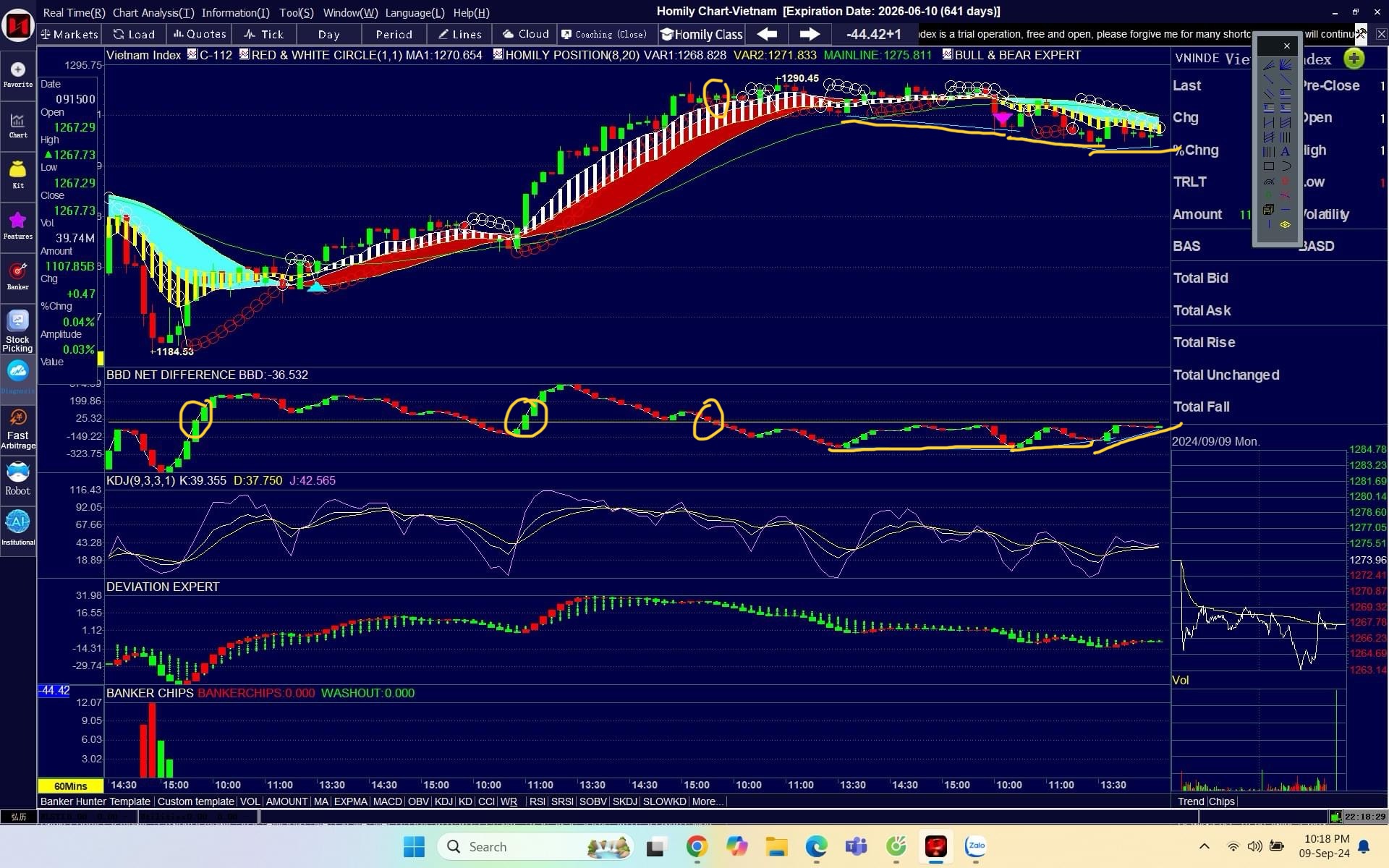The height and width of the screenshot is (868, 1389).
Task: Toggle drawing visibility with the yellow eye icon
Action: click(x=1286, y=224)
